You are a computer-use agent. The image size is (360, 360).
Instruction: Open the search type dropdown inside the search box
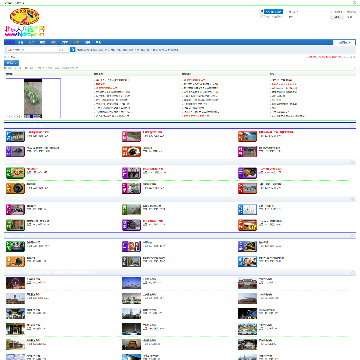click(62, 50)
